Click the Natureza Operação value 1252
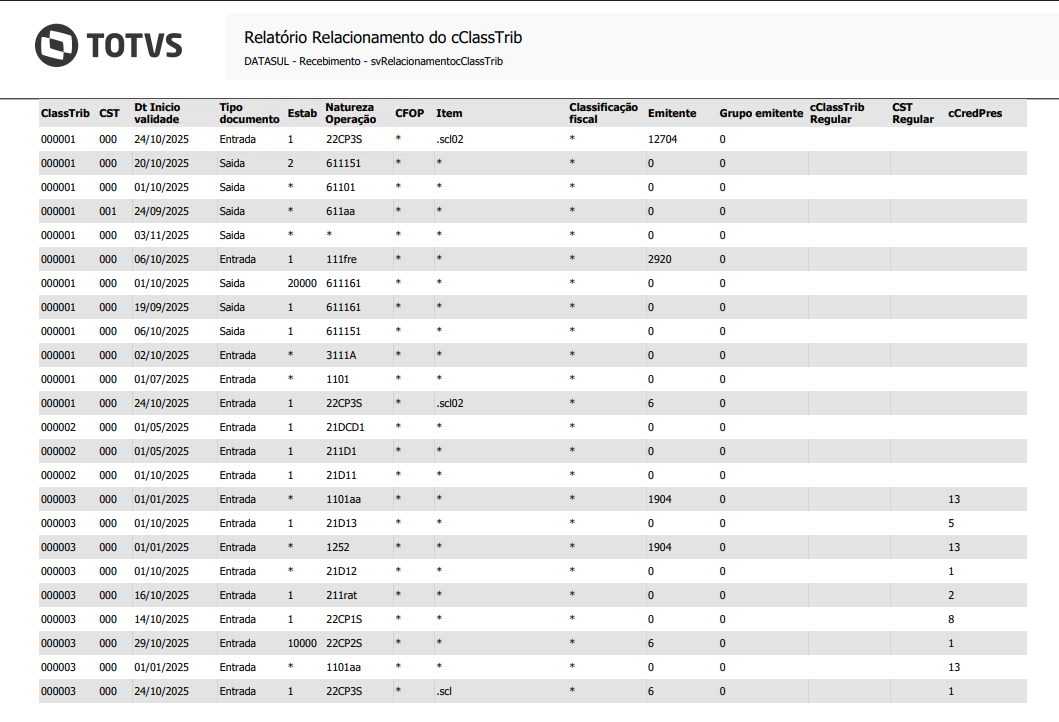 338,548
